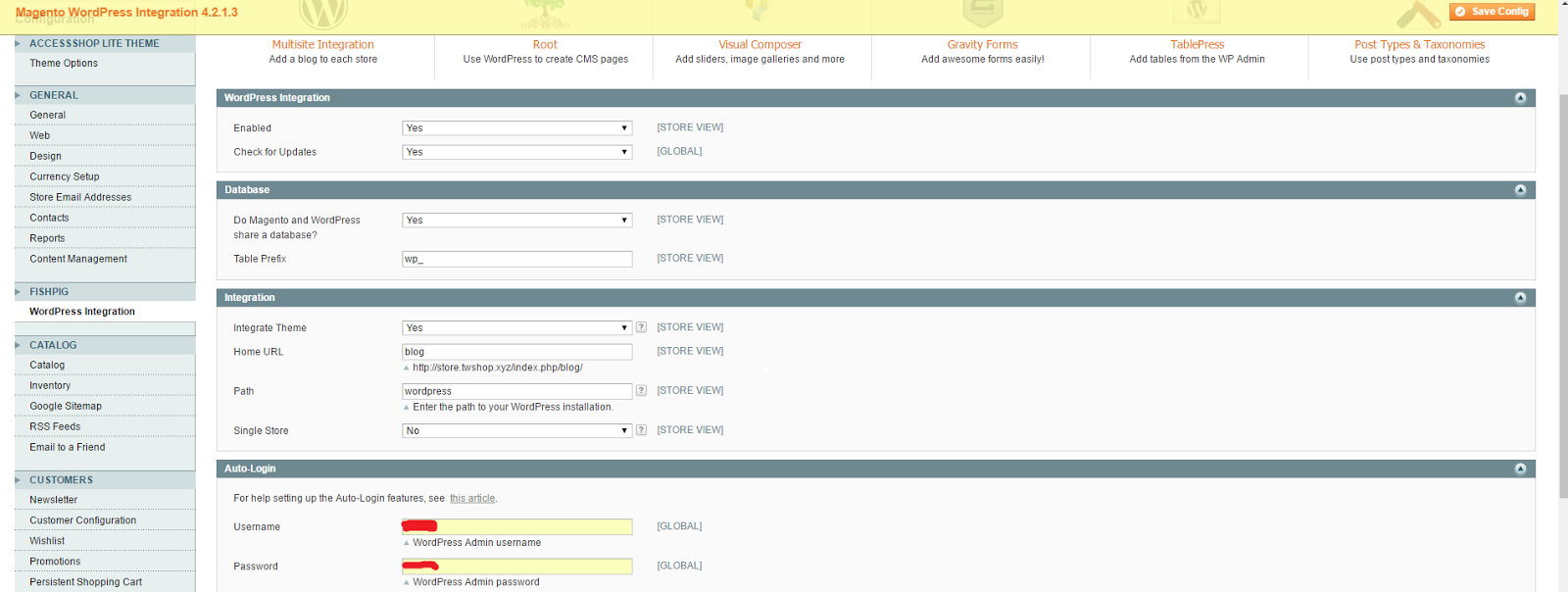Click the Gravity Forms add-on icon
This screenshot has height=592, width=1568.
pyautogui.click(x=982, y=13)
